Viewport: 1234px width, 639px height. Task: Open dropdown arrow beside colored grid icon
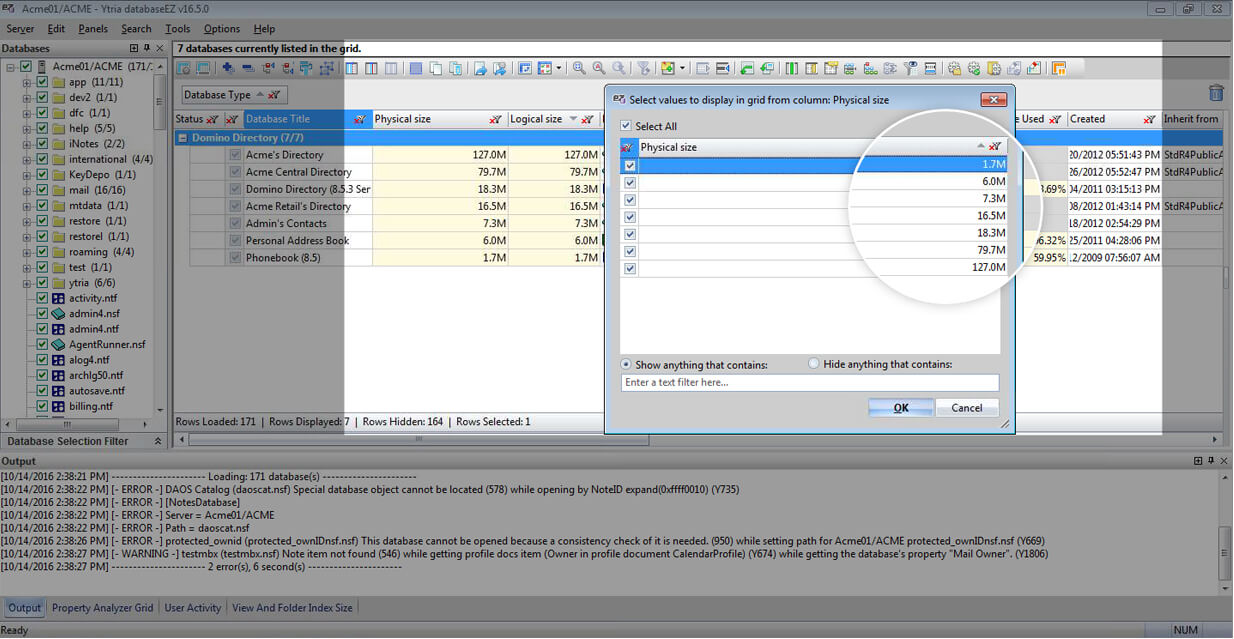coord(558,68)
